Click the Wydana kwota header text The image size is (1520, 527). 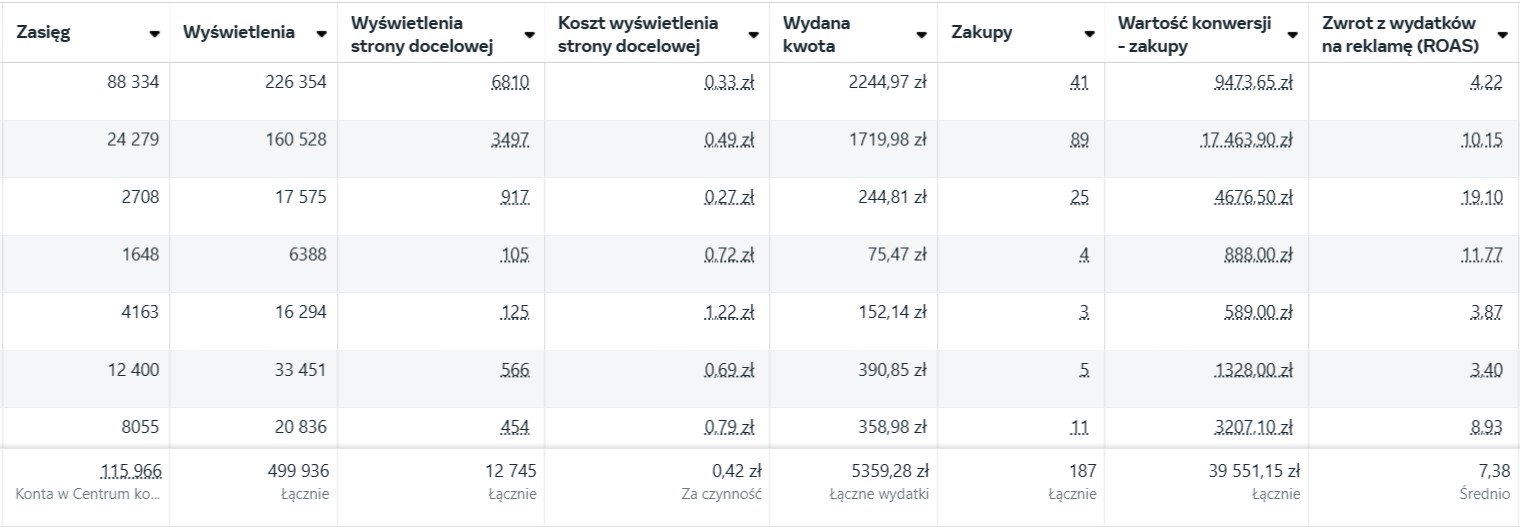click(x=810, y=33)
